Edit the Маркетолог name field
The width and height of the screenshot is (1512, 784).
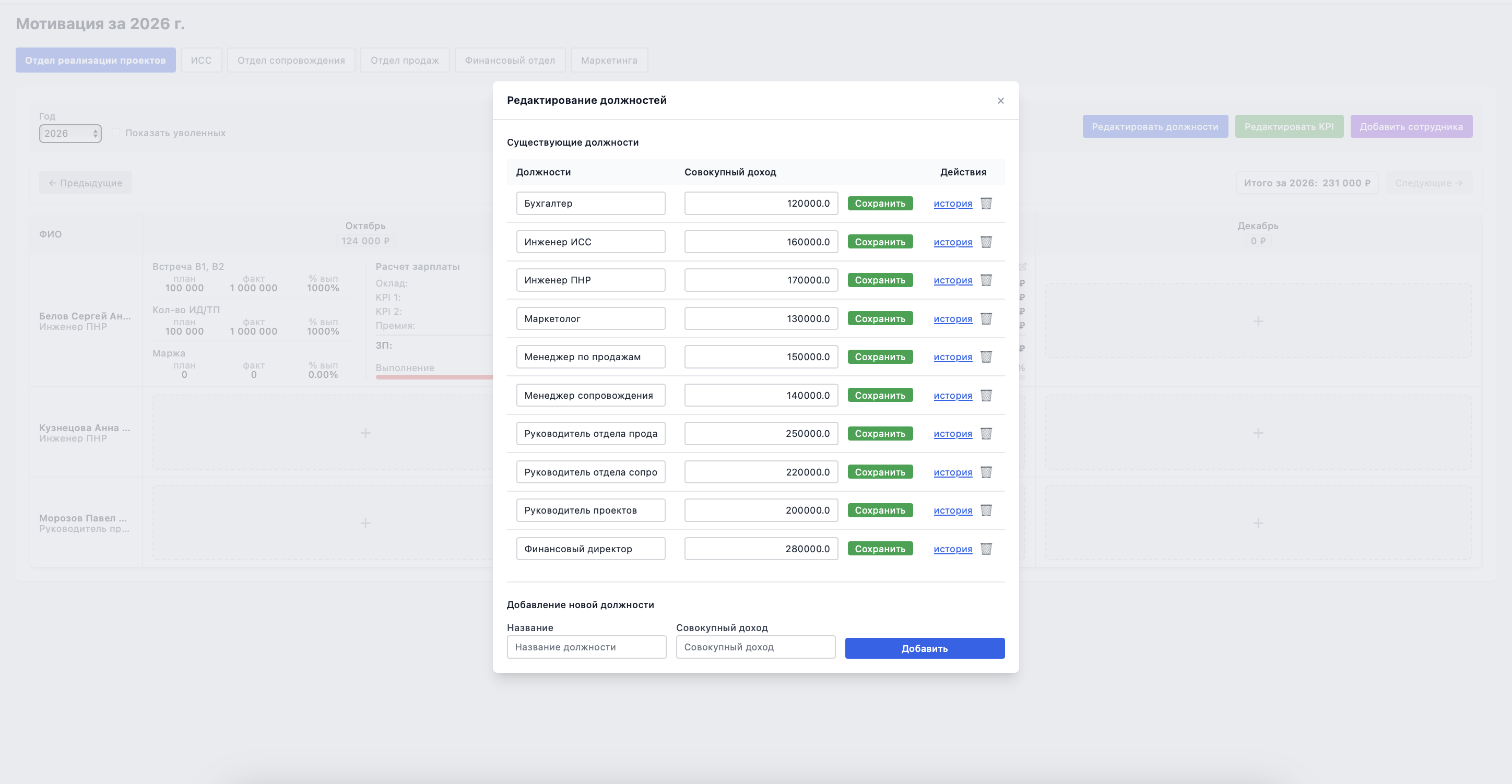click(590, 318)
